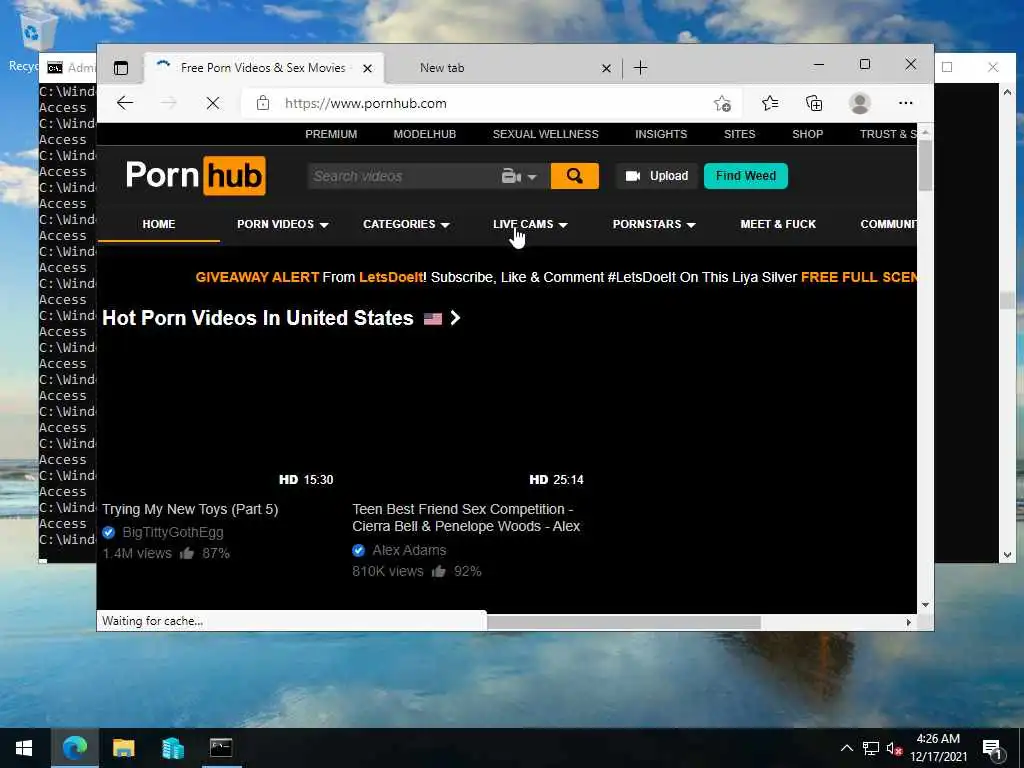Switch to Command Prompt in the taskbar
This screenshot has height=768, width=1024.
[x=221, y=748]
